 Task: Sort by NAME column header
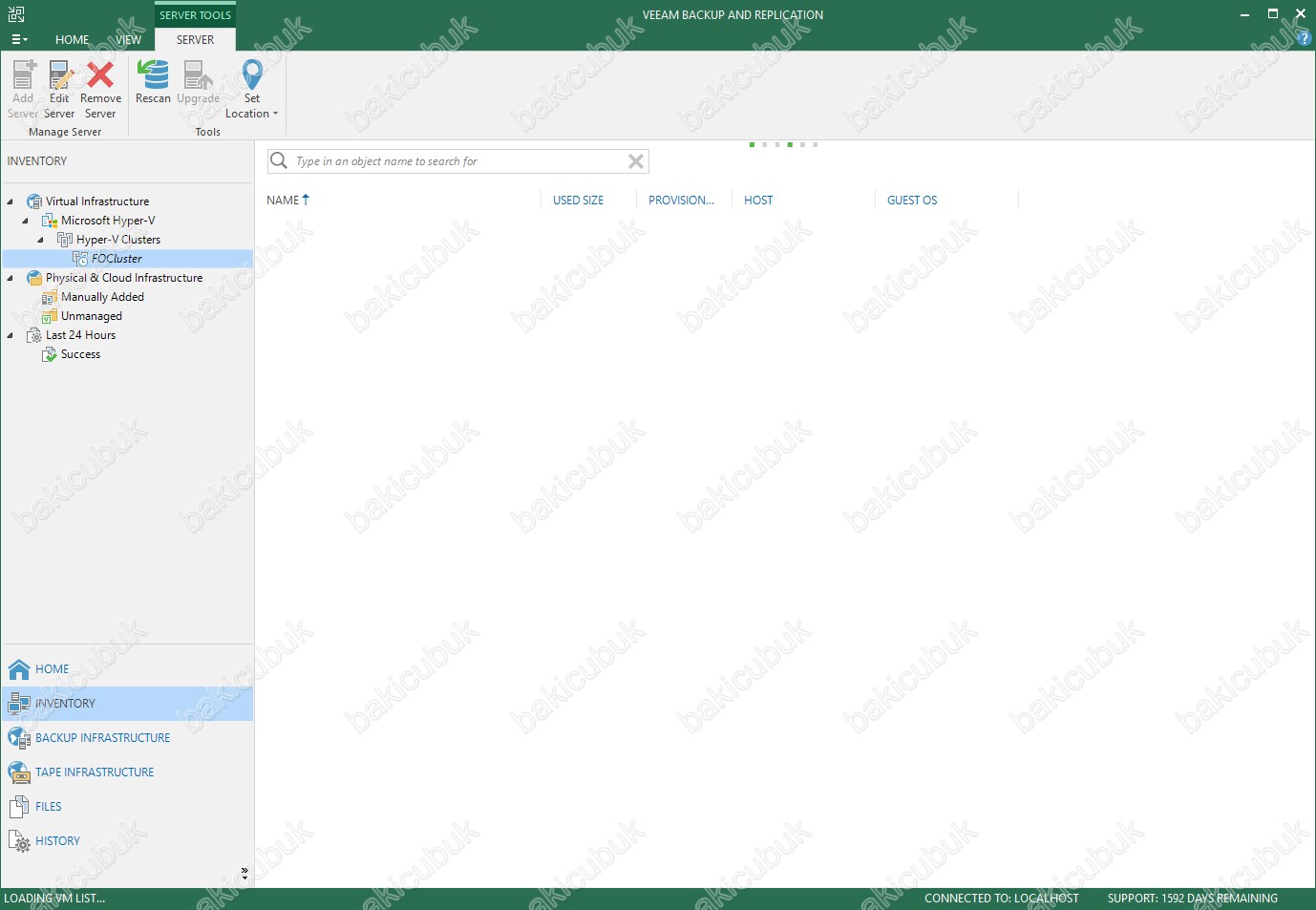tap(287, 201)
